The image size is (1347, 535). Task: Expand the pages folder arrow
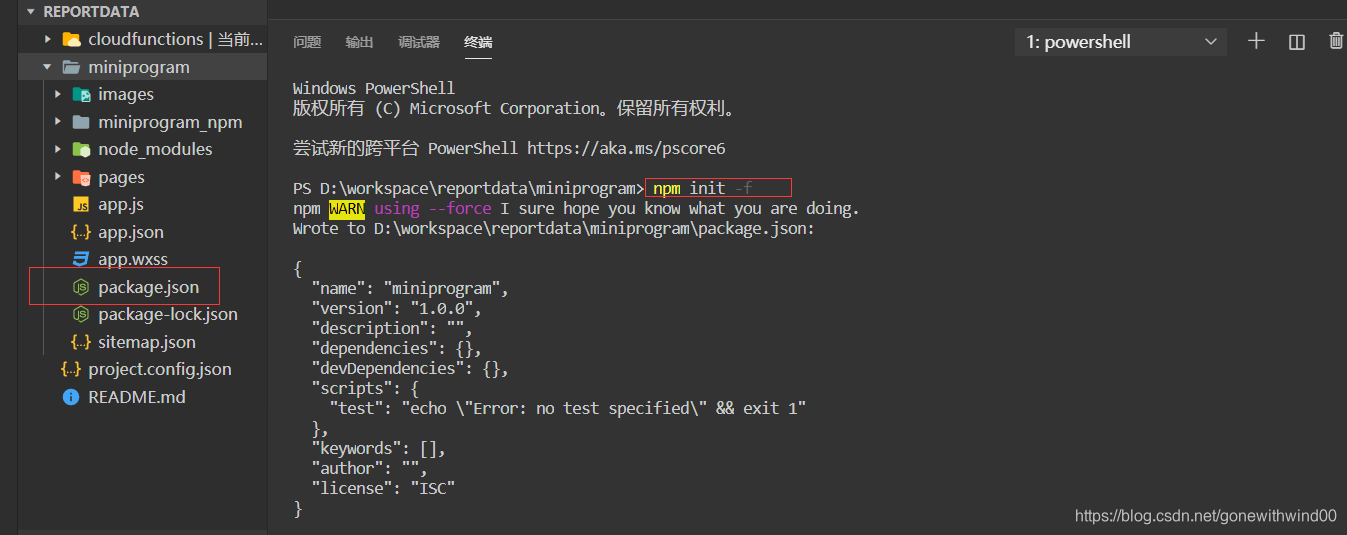tap(58, 177)
